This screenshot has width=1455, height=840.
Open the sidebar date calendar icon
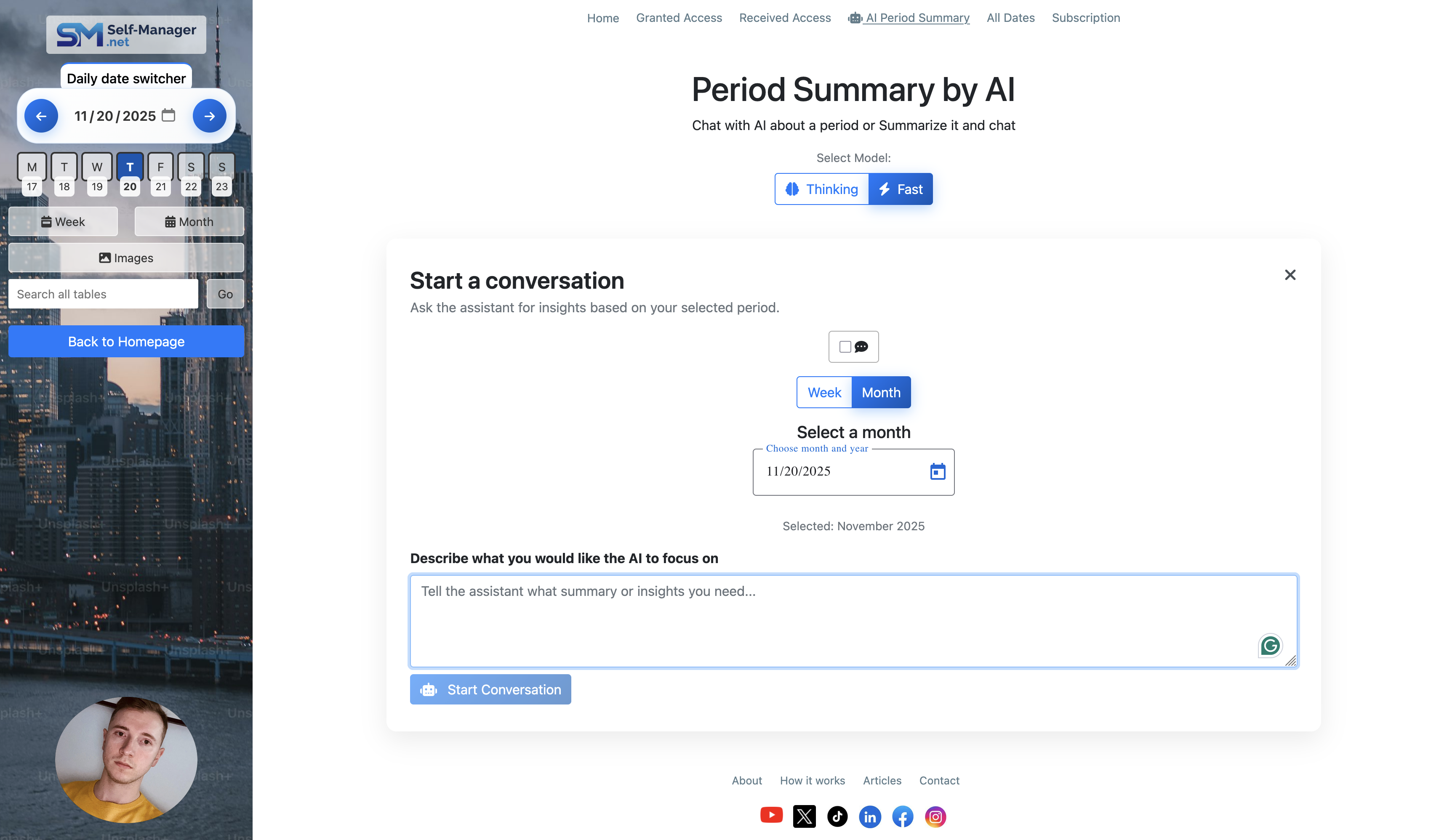[x=168, y=115]
